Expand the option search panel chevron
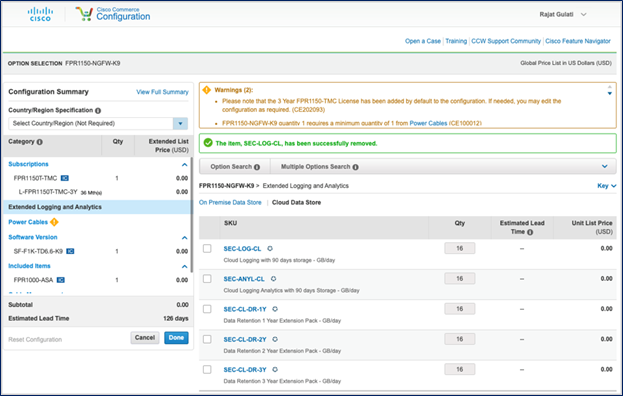Image resolution: width=623 pixels, height=396 pixels. (604, 166)
